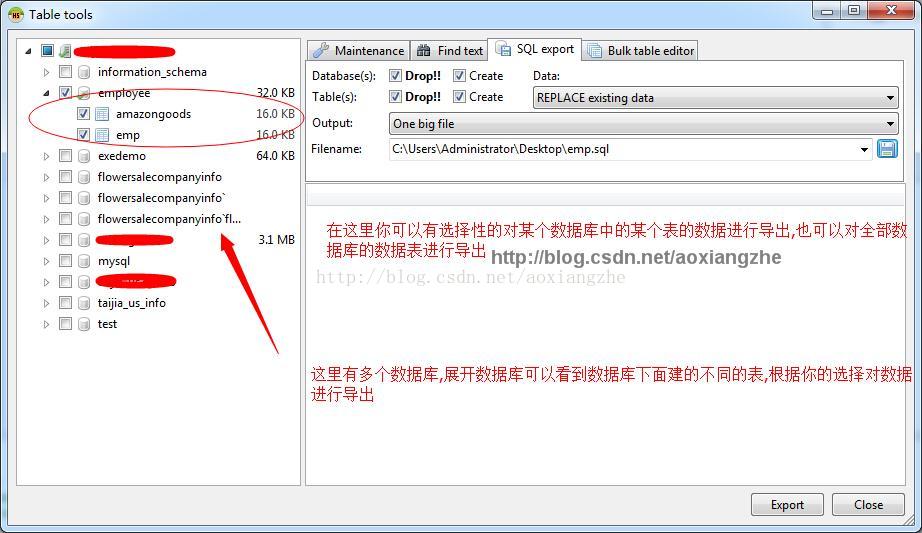
Task: Toggle the Table(s) Create checkbox
Action: pyautogui.click(x=459, y=96)
